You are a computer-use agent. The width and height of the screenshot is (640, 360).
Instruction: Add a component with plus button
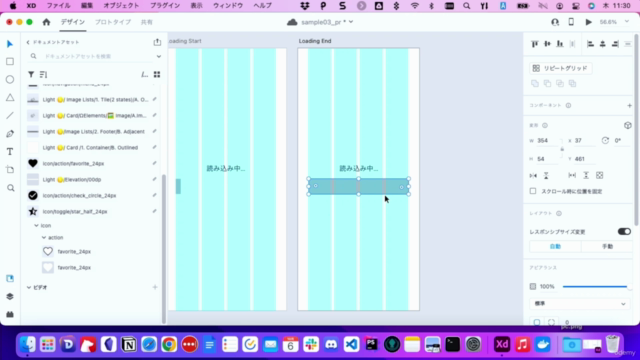coord(629,105)
